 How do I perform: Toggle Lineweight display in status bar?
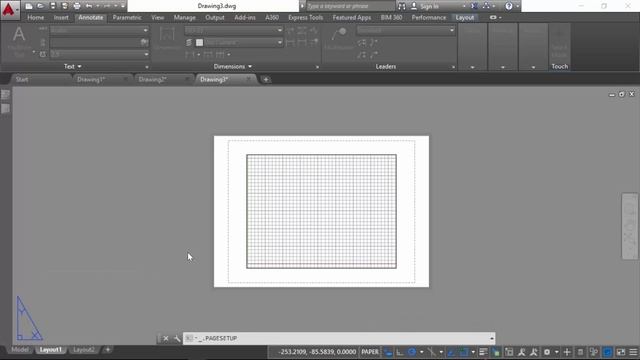[x=483, y=352]
